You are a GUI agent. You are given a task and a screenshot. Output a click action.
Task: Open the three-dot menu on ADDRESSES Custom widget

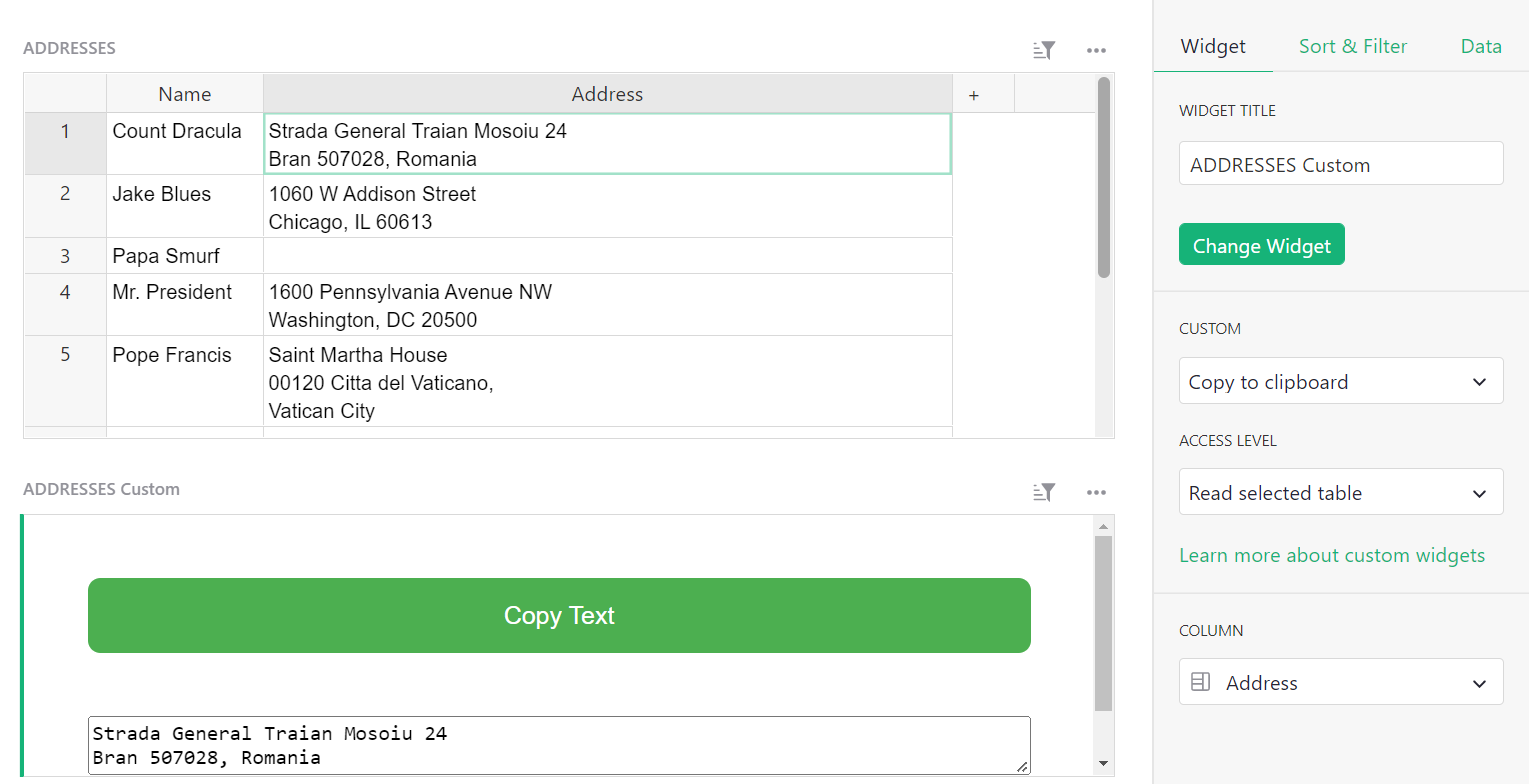tap(1096, 492)
